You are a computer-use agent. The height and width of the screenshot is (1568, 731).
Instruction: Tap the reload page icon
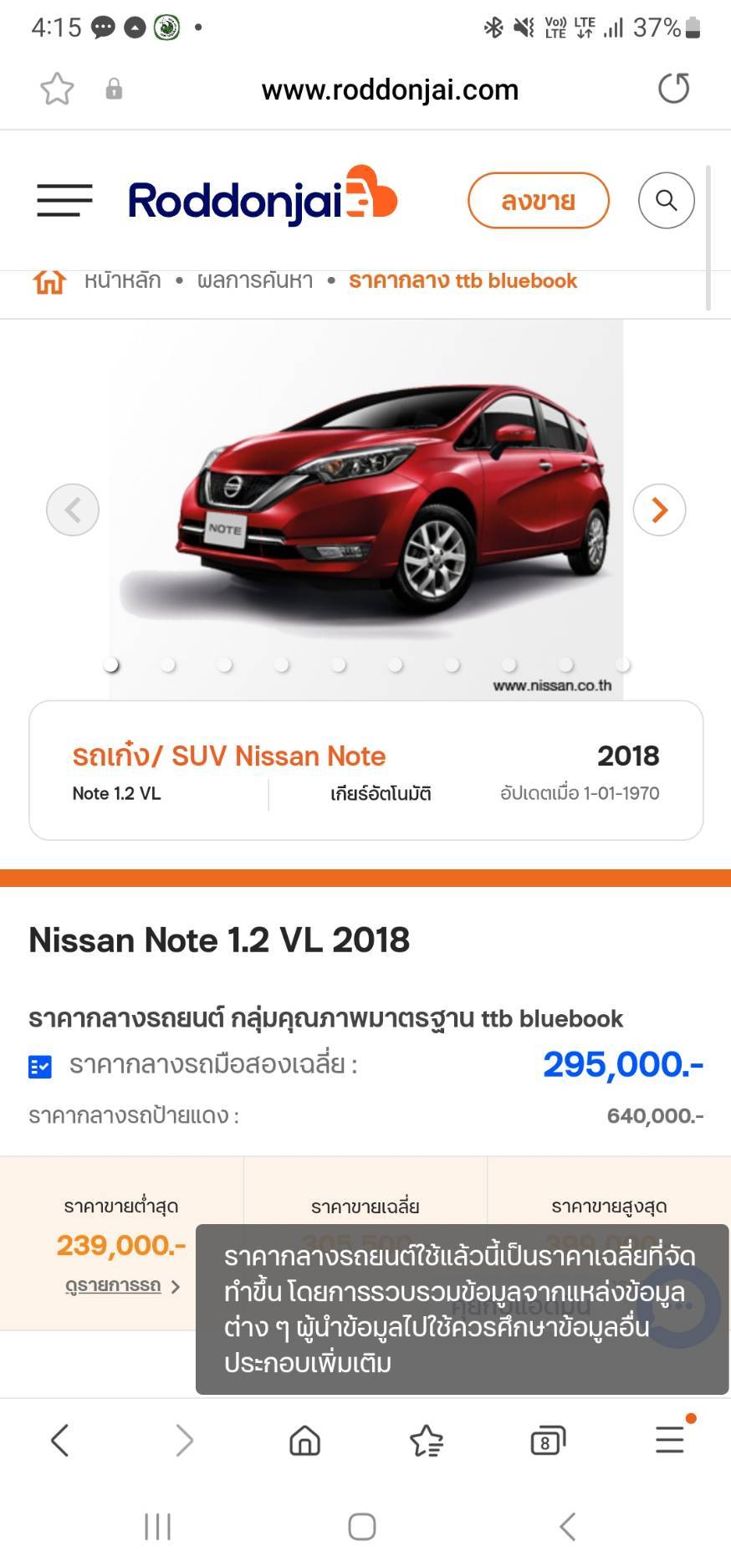point(673,88)
